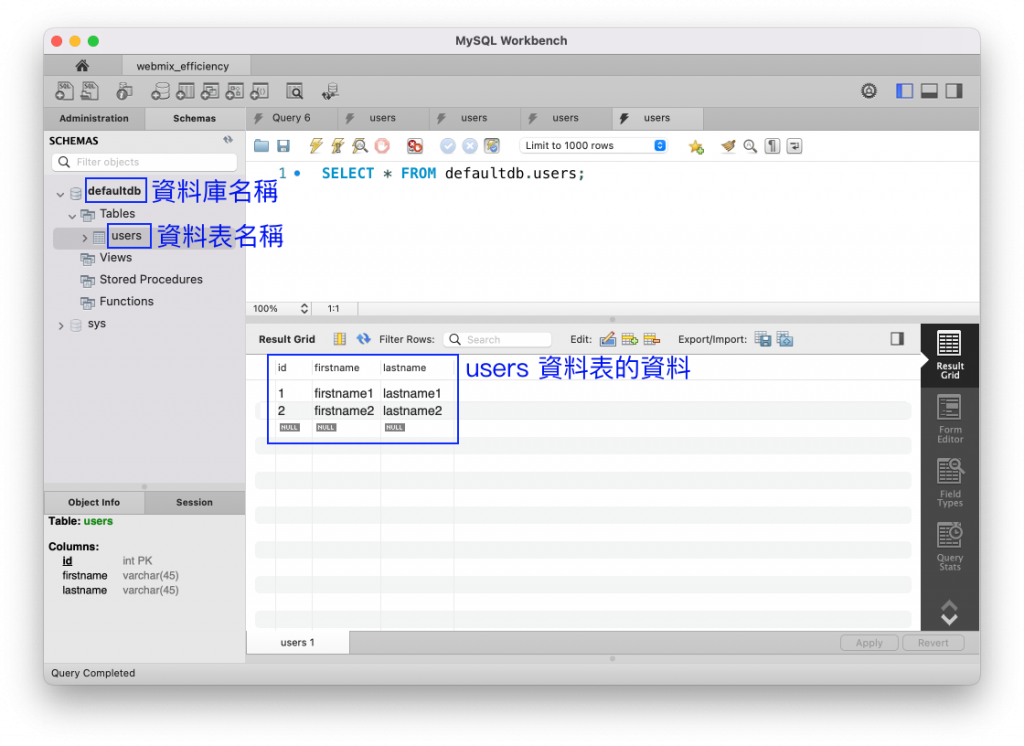
Task: Stop query execution icon
Action: 382,146
